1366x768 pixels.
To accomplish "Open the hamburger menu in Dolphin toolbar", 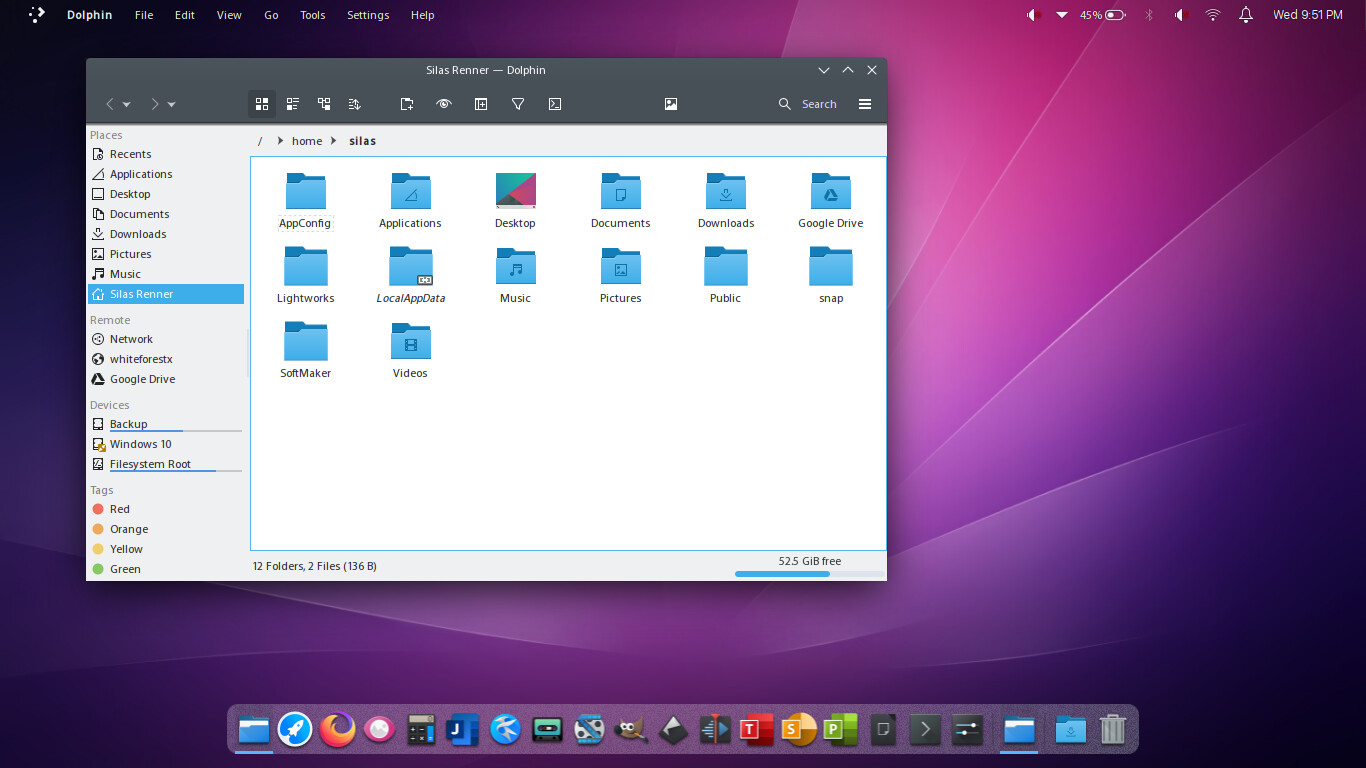I will (x=865, y=104).
